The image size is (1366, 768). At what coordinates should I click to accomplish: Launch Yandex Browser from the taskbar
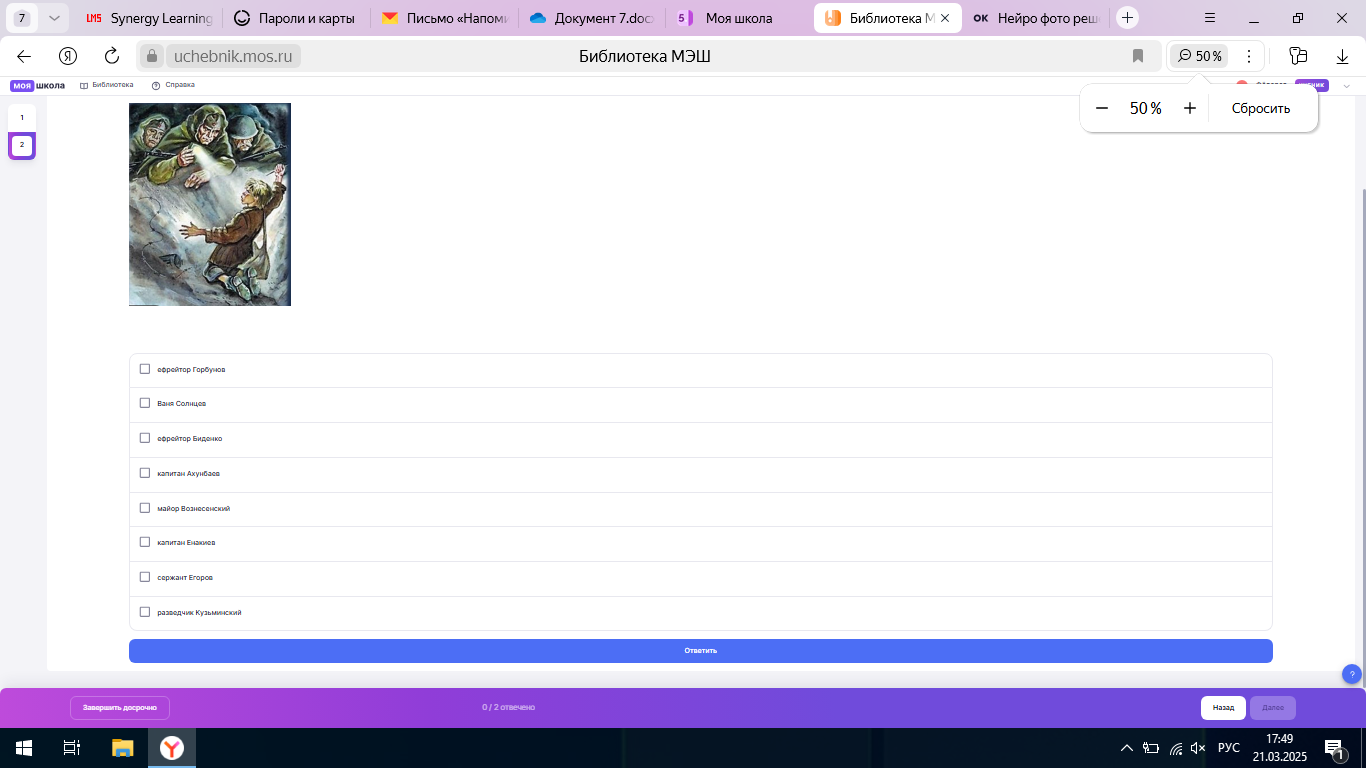pos(173,747)
